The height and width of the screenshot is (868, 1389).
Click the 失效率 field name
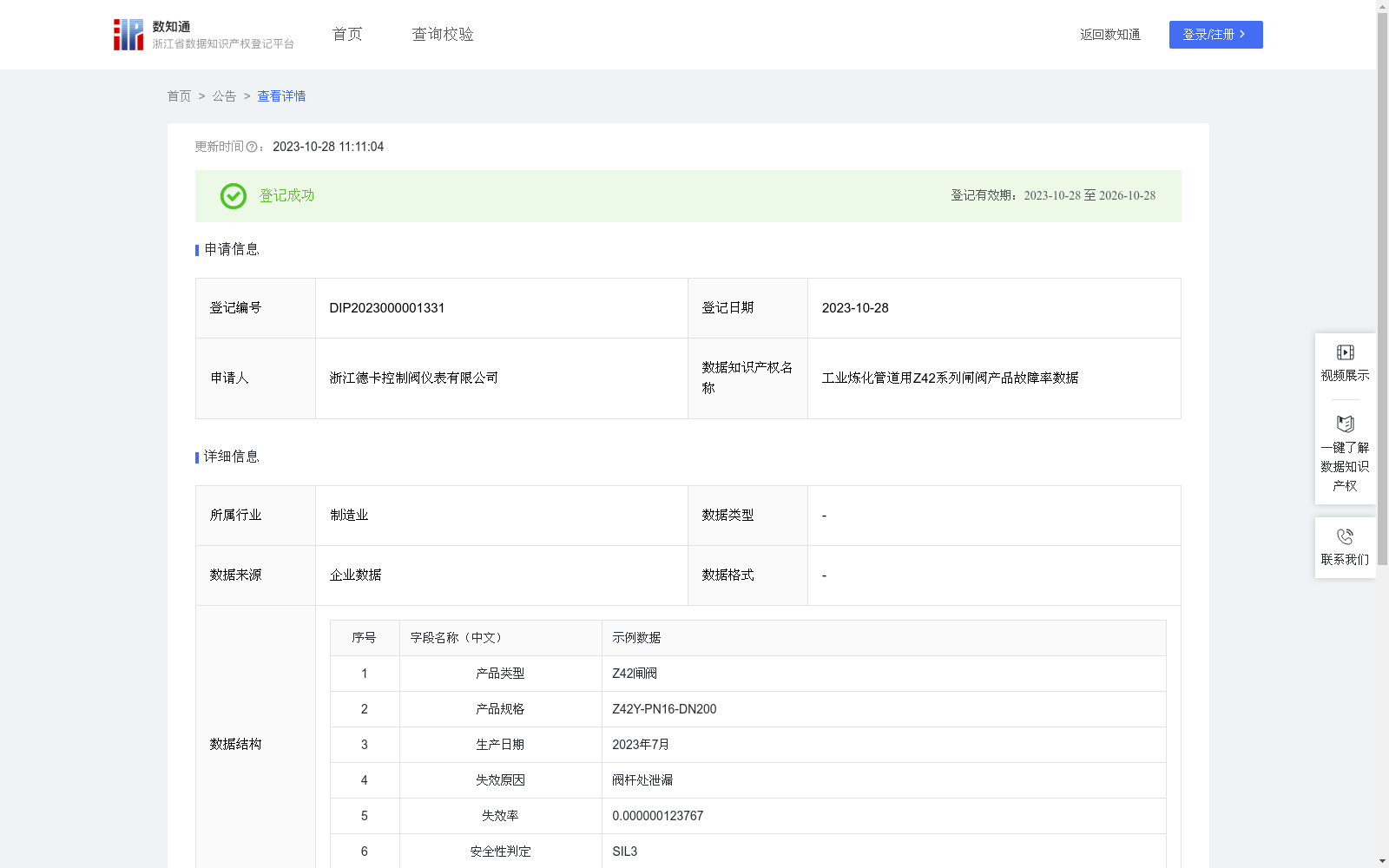point(500,816)
